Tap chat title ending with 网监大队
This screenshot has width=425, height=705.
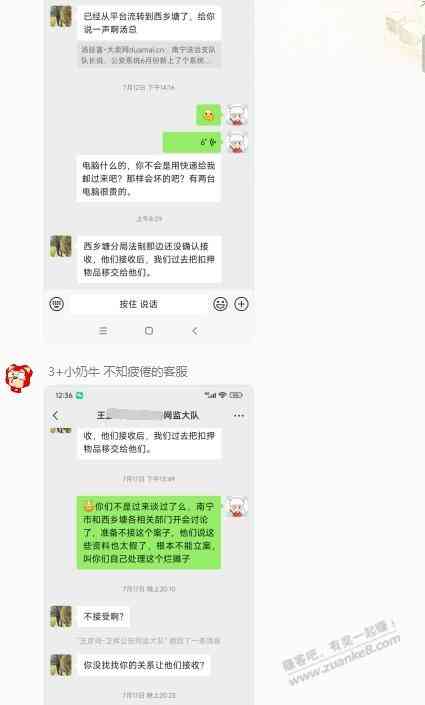pyautogui.click(x=148, y=415)
